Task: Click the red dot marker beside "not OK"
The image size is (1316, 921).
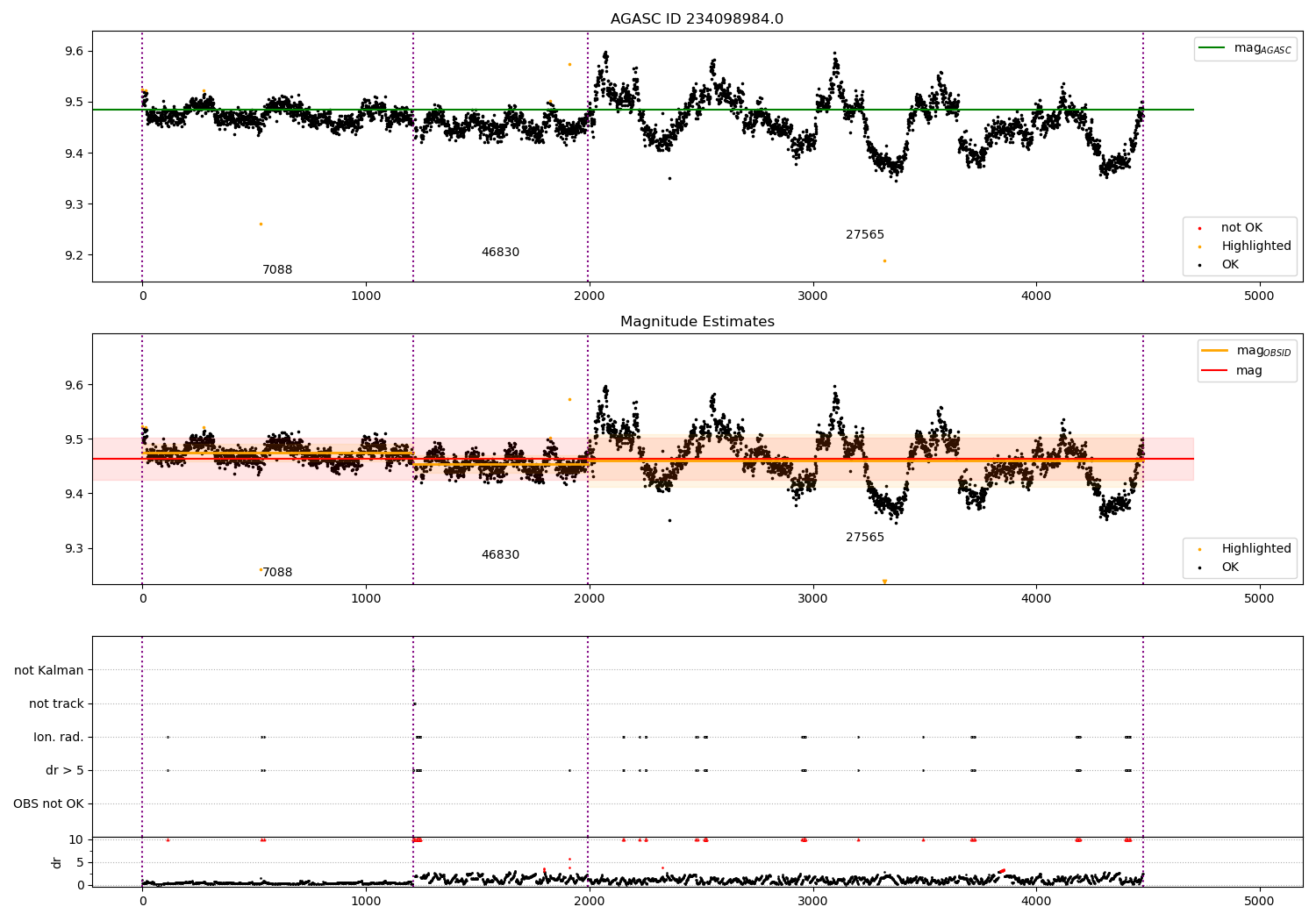Action: click(x=1199, y=228)
